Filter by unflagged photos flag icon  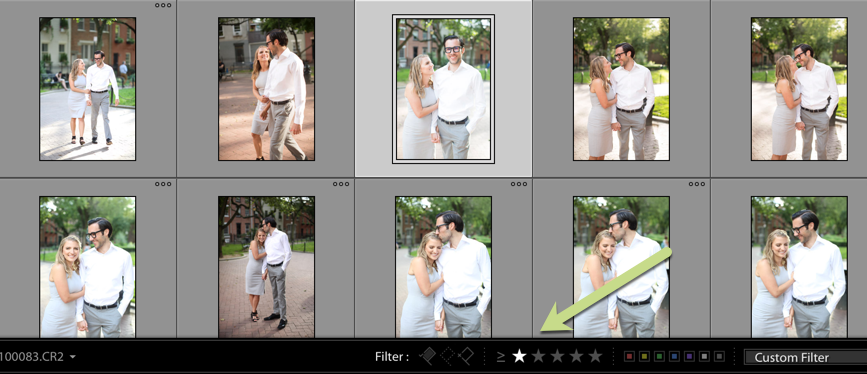tap(446, 356)
